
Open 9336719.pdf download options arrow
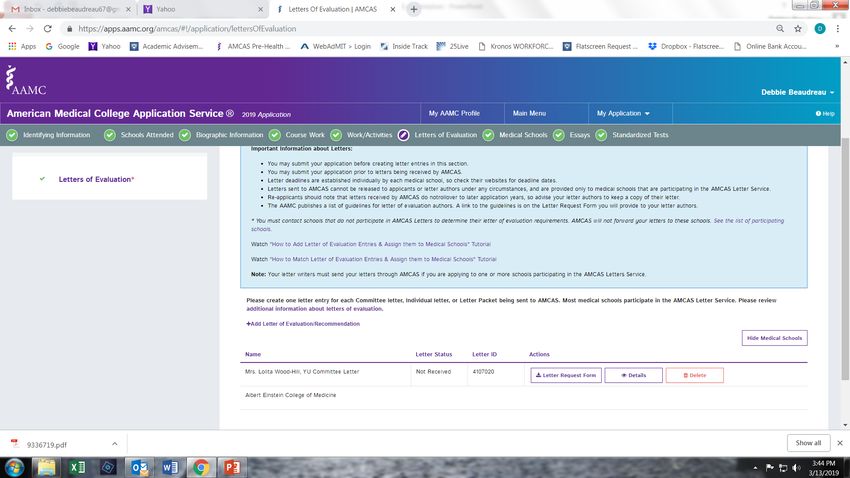[114, 444]
